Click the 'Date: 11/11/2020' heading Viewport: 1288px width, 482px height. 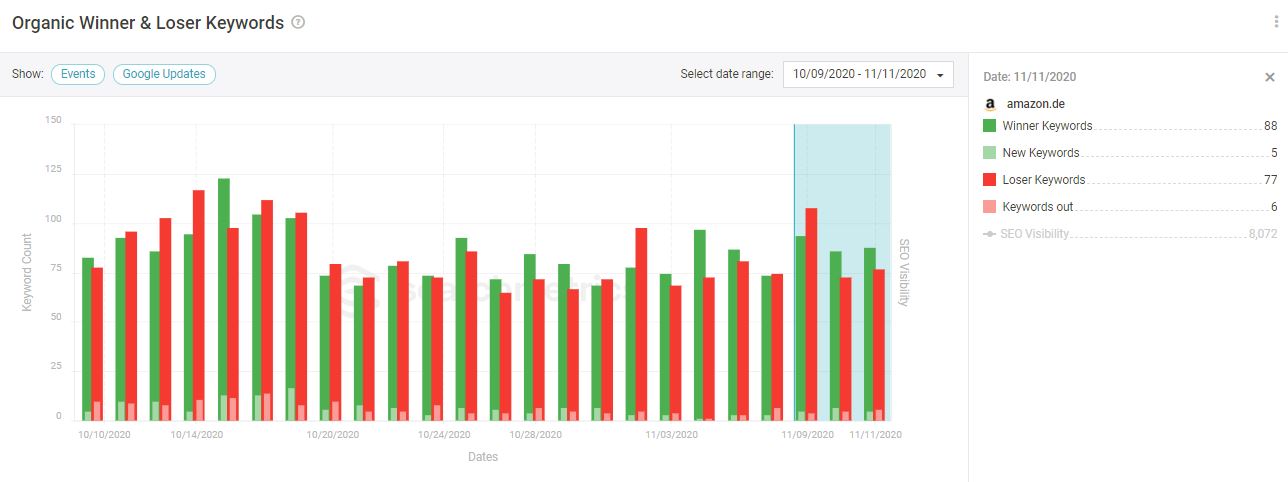coord(1030,77)
